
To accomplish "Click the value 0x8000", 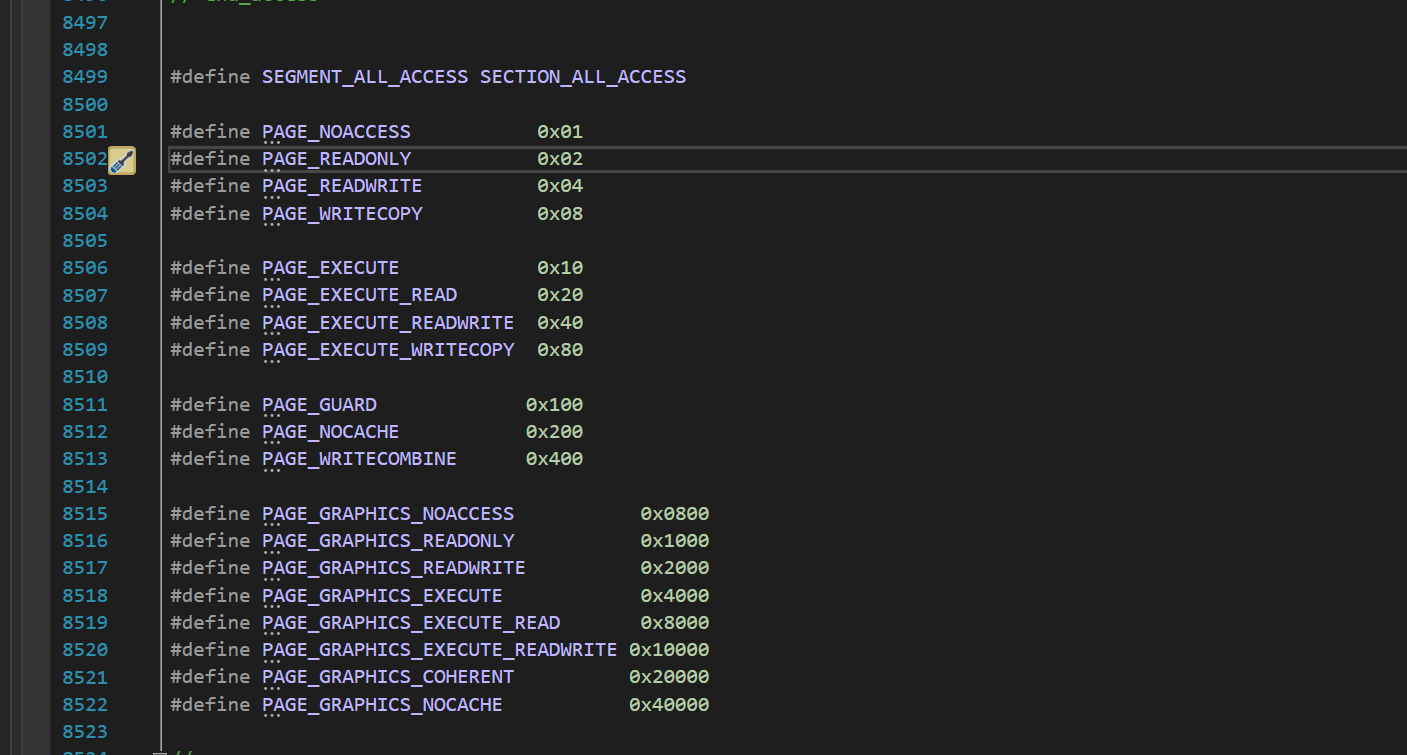I will pyautogui.click(x=675, y=623).
